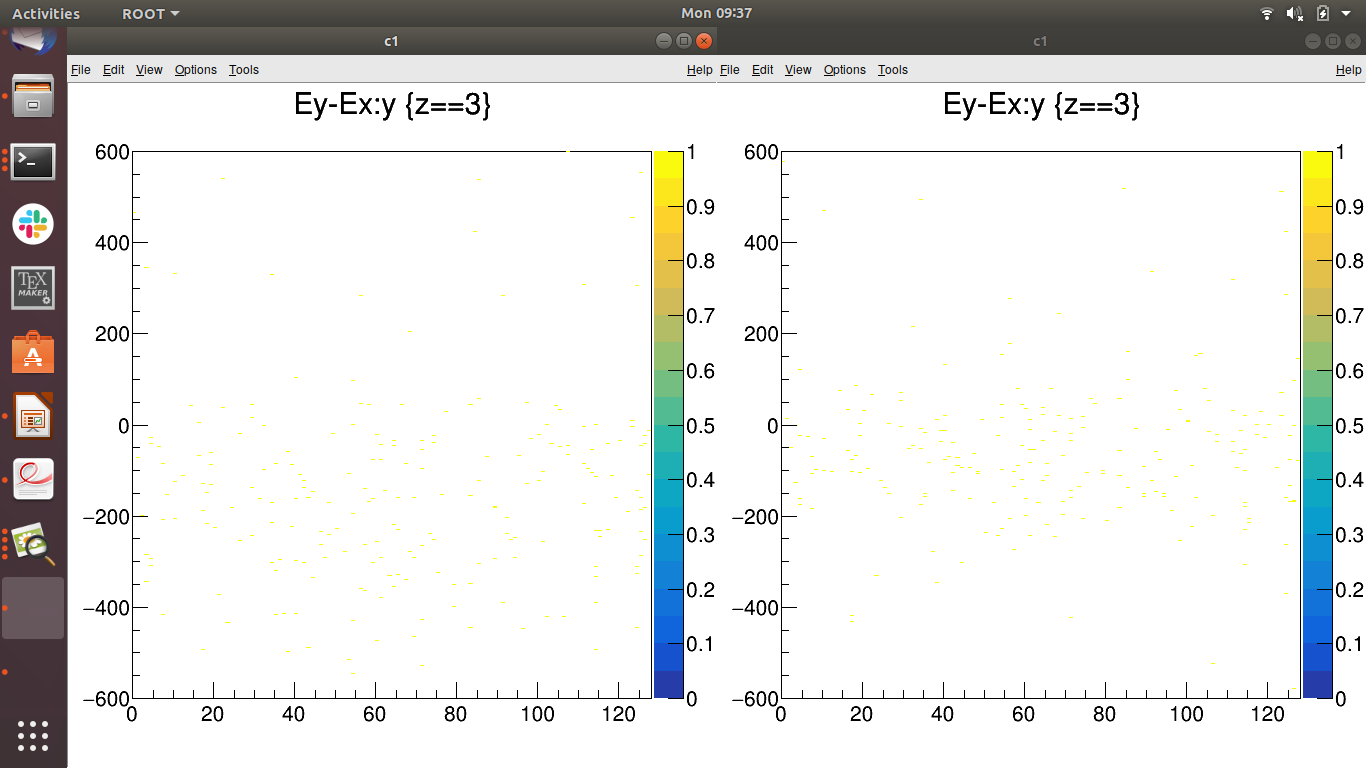Open Tools menu in right c1 window

(893, 70)
